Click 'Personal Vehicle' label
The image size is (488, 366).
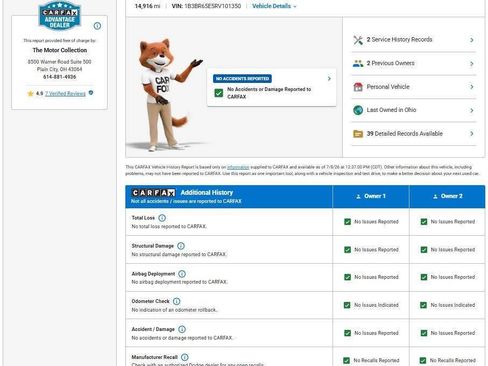(388, 87)
